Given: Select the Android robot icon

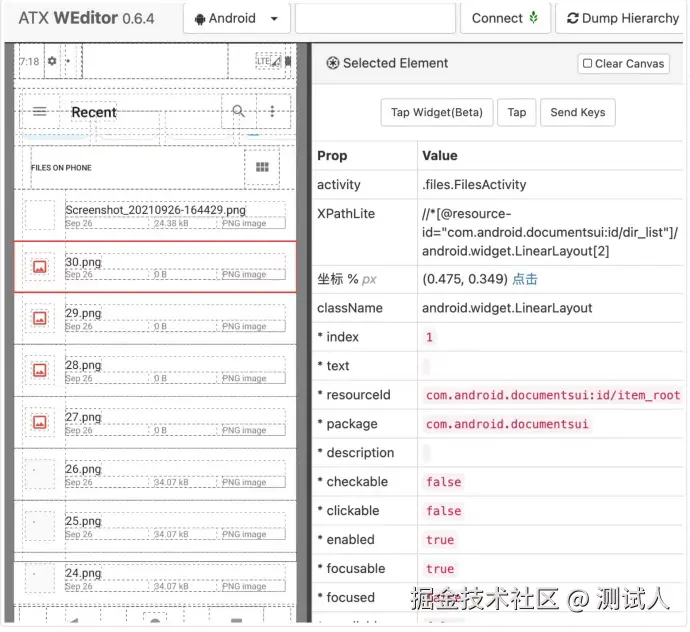Looking at the screenshot, I should coord(200,19).
